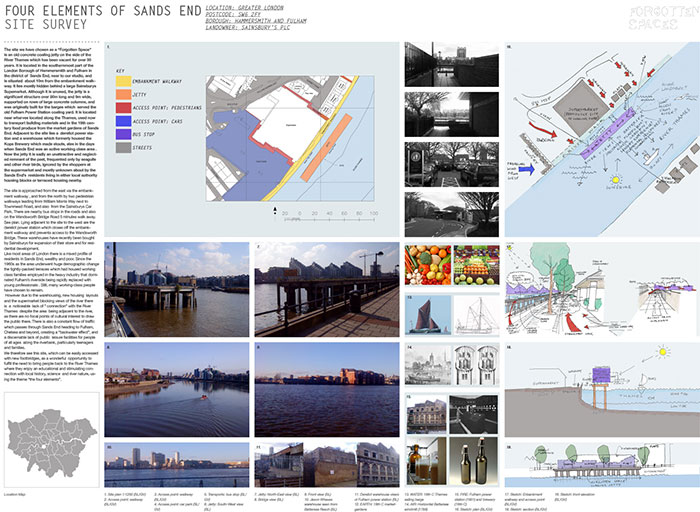Click the yellow sun in the section sketch

click(663, 352)
